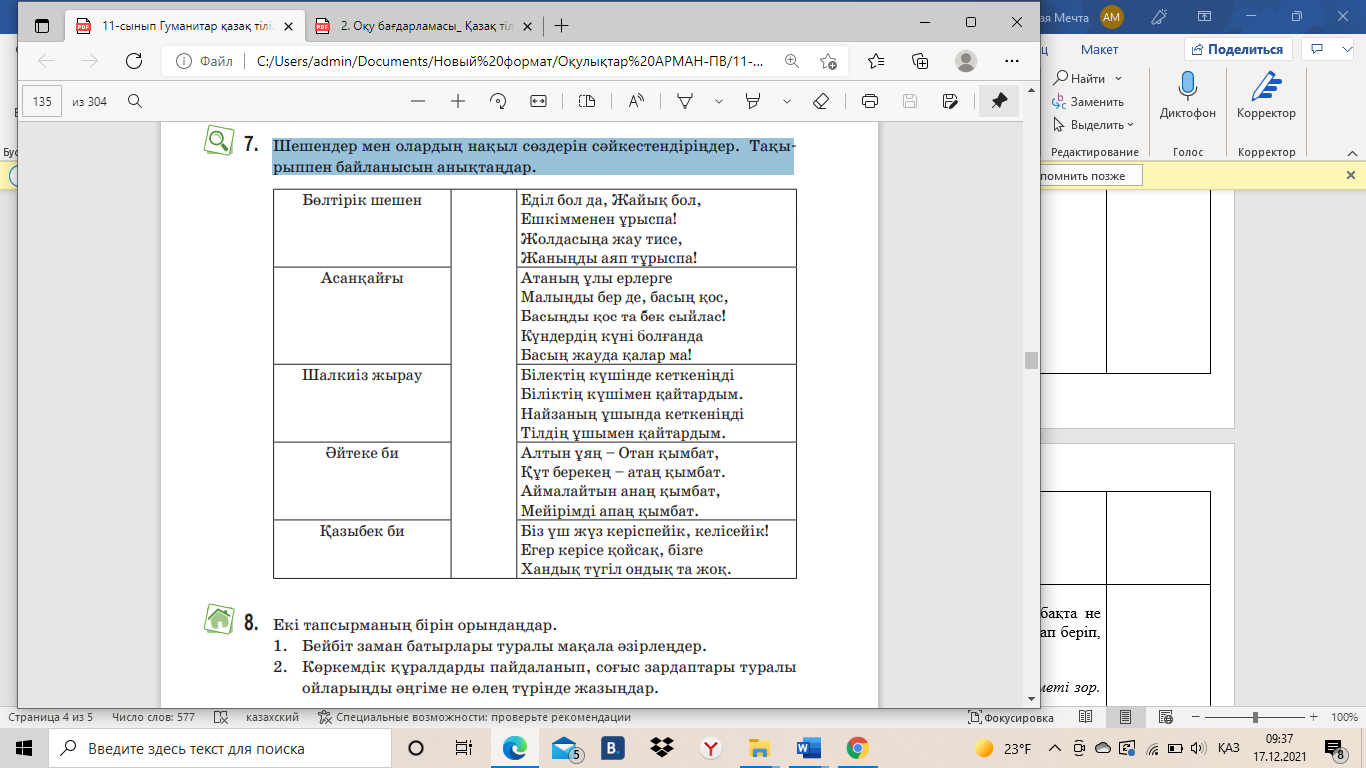1366x768 pixels.
Task: Click the 'Бөлтірік шешен' table cell
Action: (x=362, y=228)
